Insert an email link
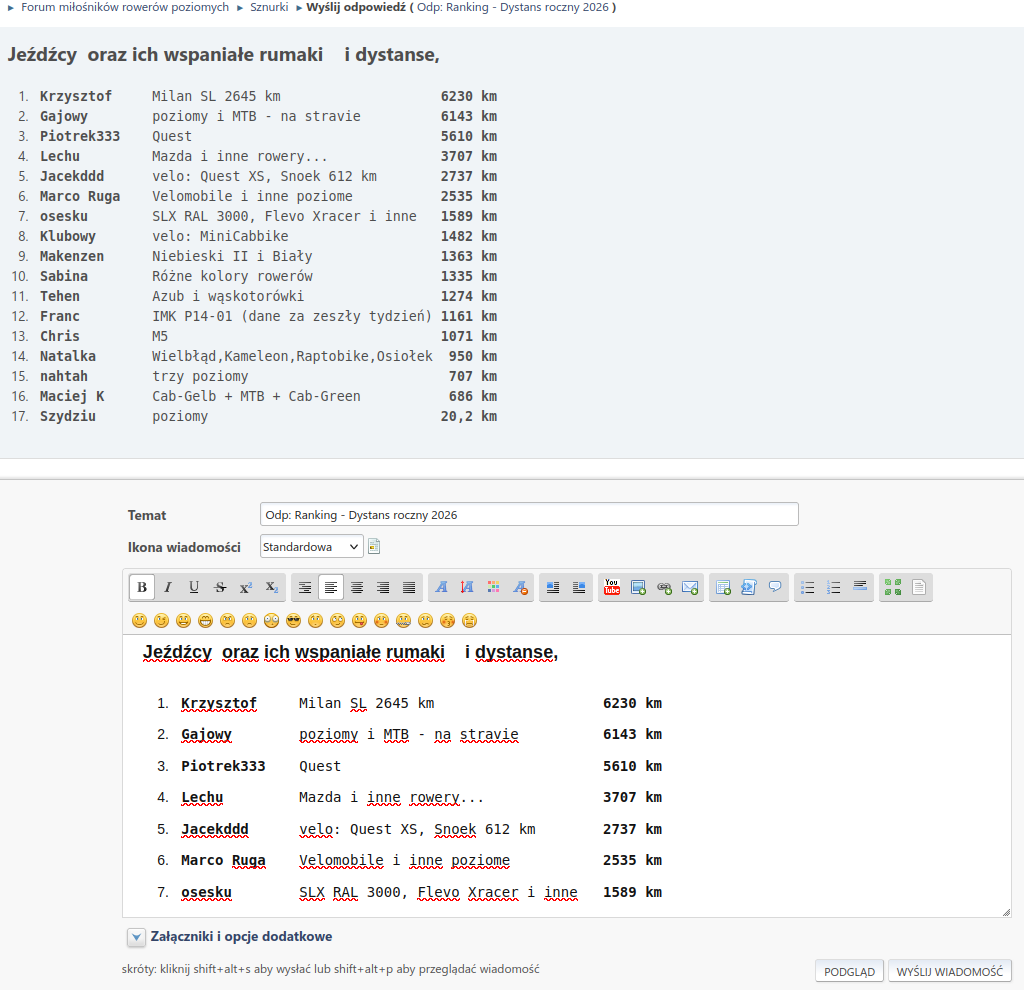This screenshot has height=990, width=1024. pyautogui.click(x=690, y=587)
